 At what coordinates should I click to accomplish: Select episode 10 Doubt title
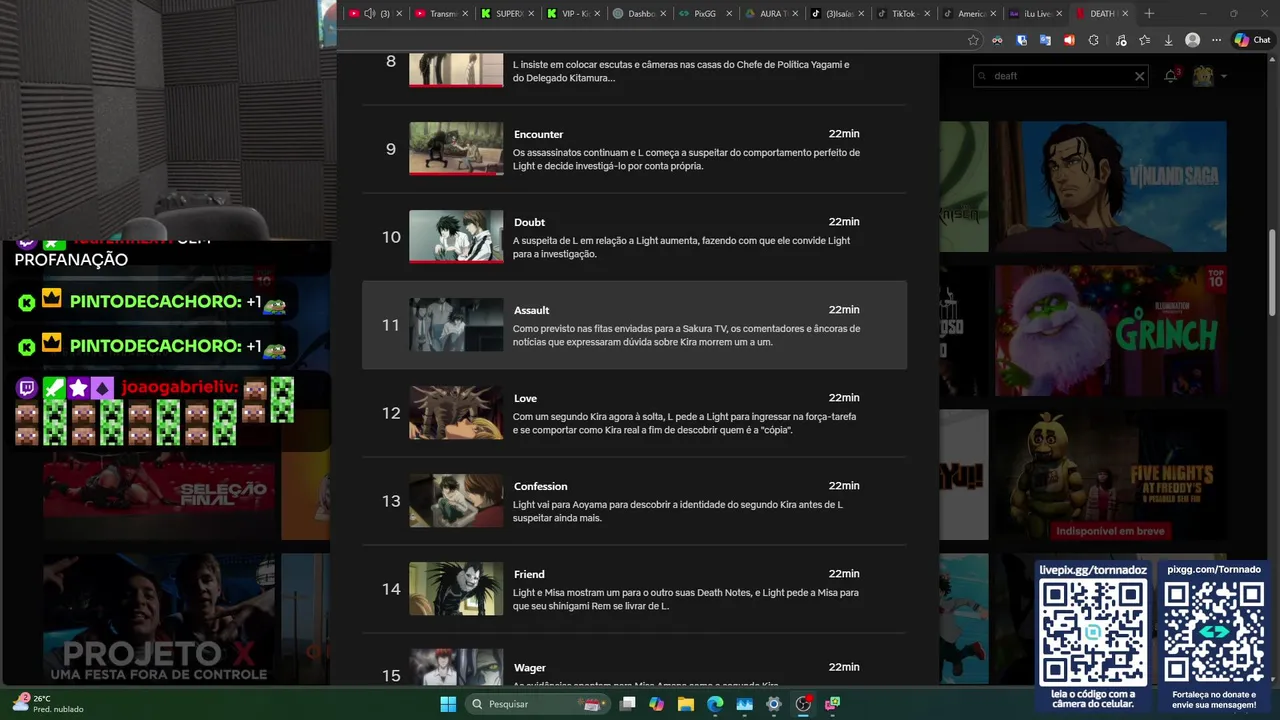[x=529, y=222]
